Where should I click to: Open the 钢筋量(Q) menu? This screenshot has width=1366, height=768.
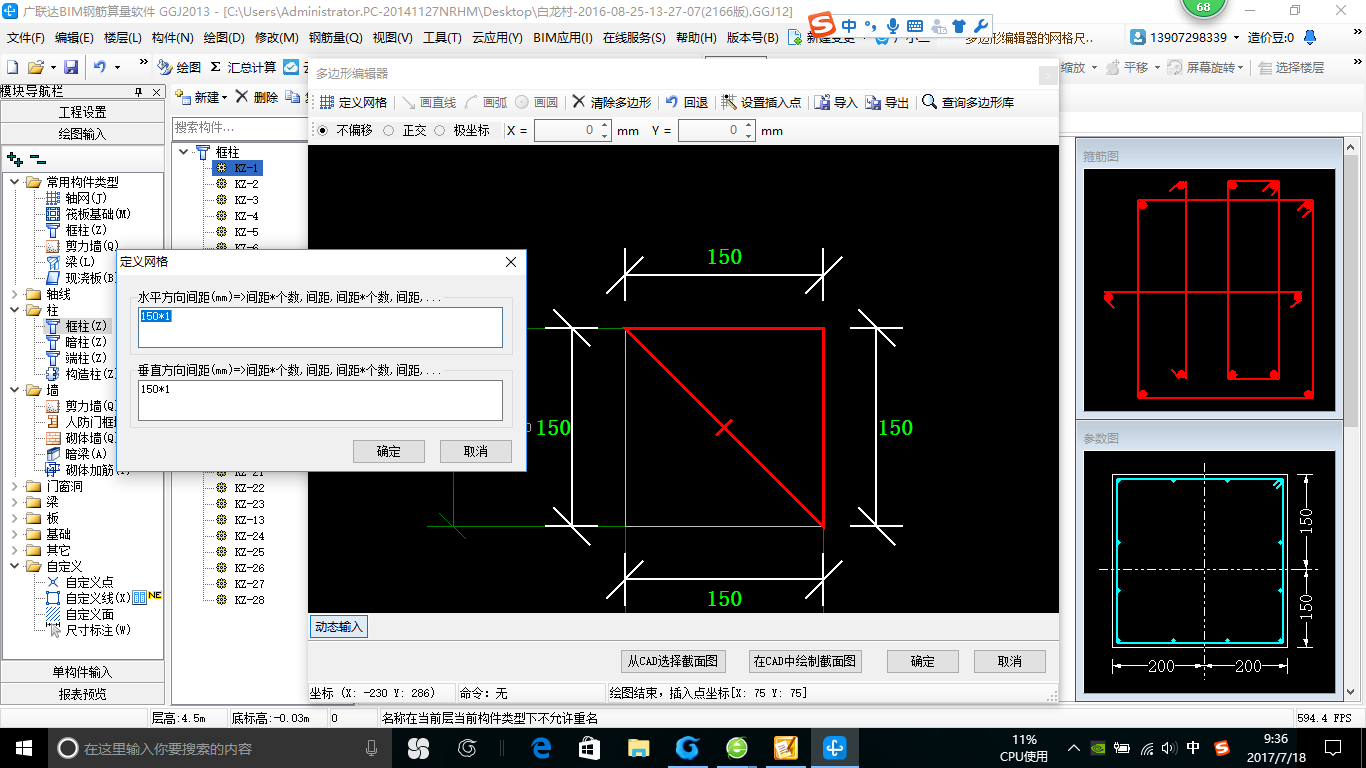tap(335, 37)
